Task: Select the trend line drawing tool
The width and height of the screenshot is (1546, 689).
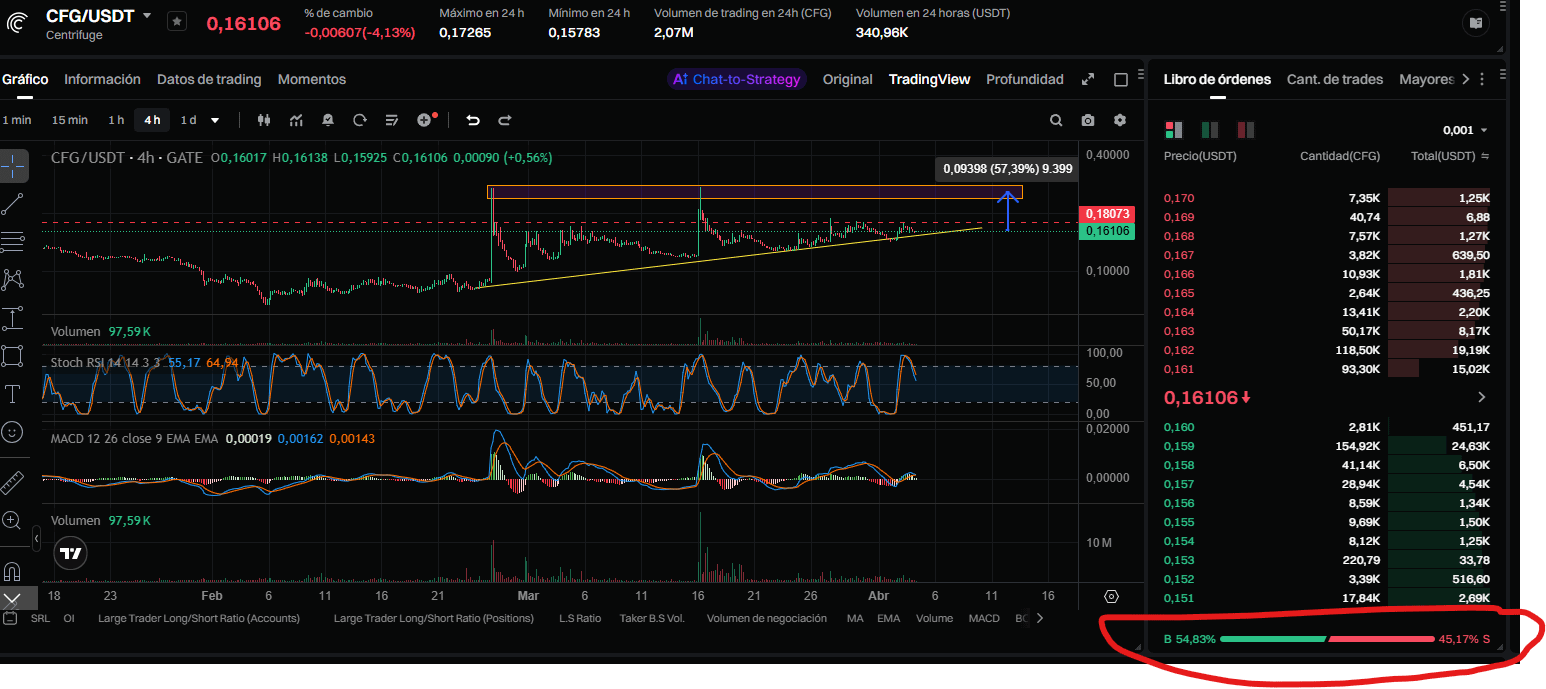Action: click(x=13, y=204)
